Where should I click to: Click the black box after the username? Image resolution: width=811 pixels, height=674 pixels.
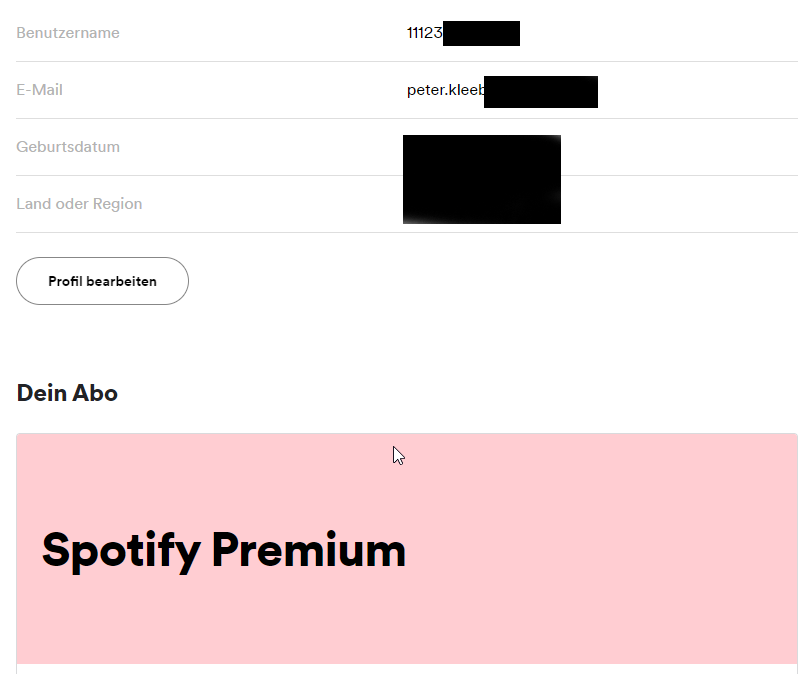click(481, 33)
